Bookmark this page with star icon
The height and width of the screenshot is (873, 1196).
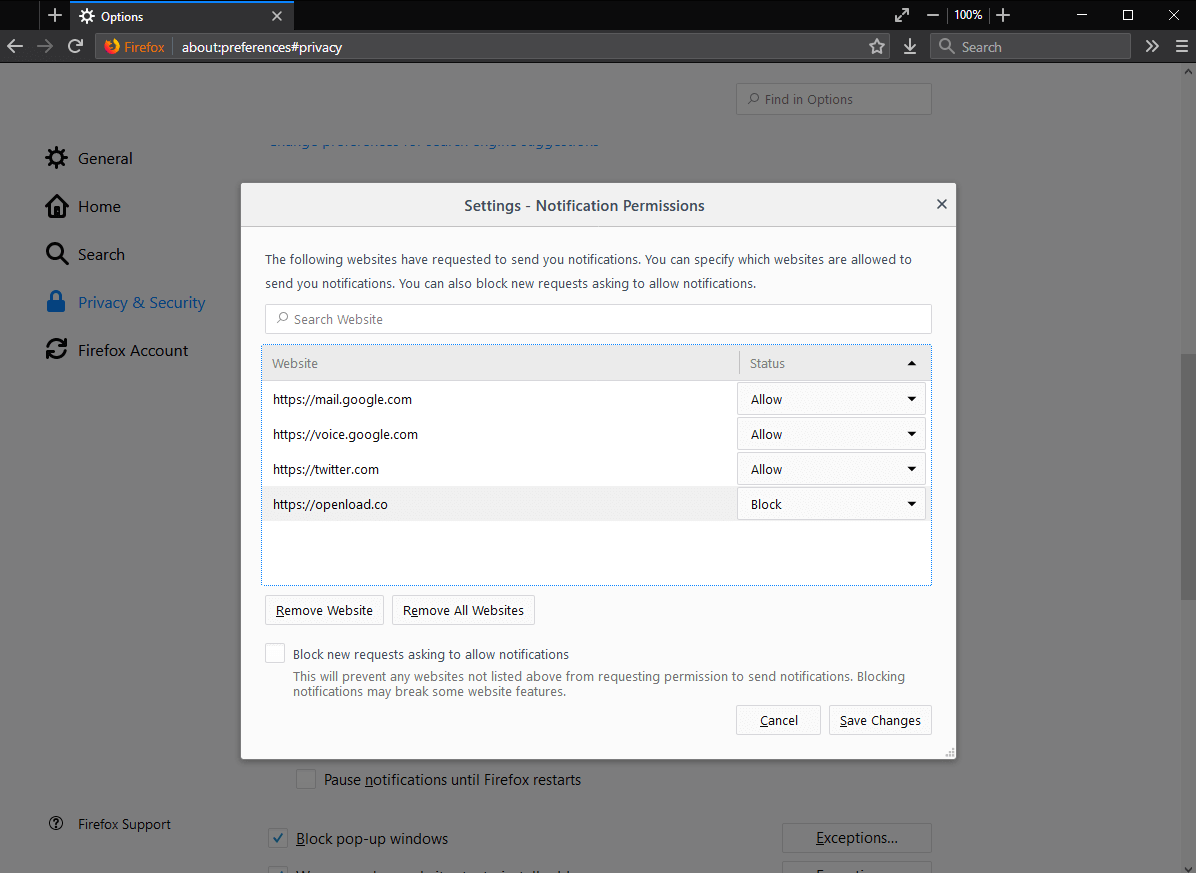[x=877, y=47]
